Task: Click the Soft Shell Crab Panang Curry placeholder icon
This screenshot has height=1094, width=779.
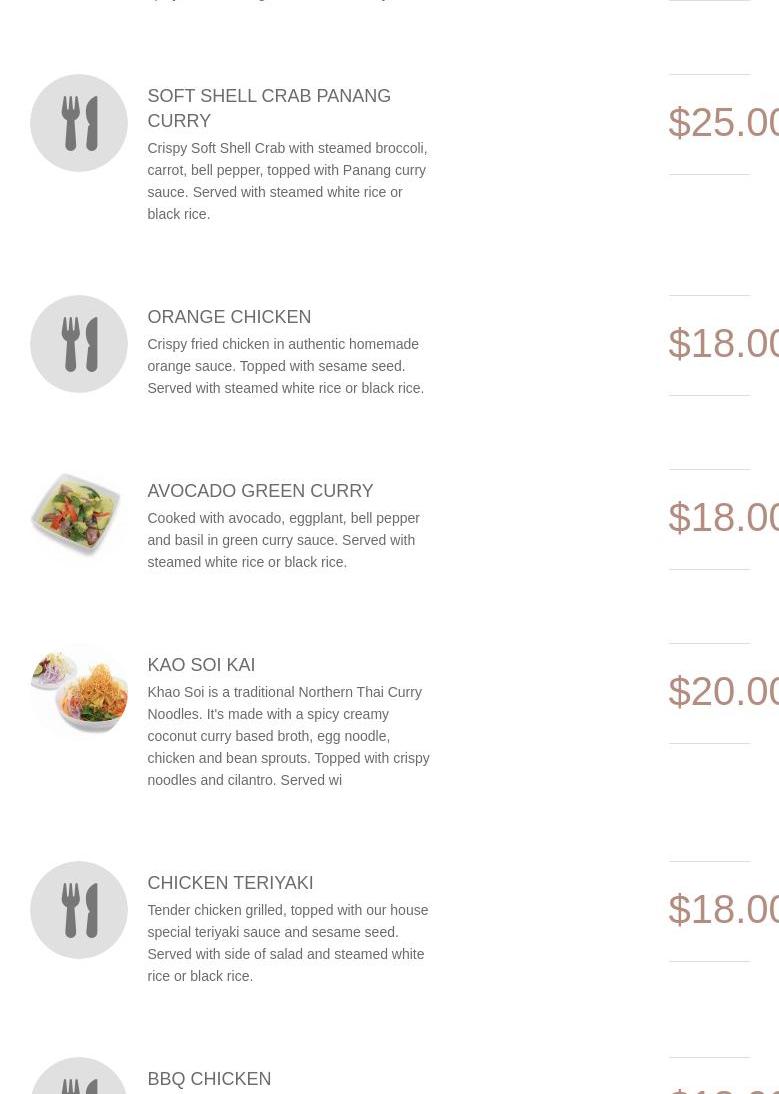Action: [79, 123]
